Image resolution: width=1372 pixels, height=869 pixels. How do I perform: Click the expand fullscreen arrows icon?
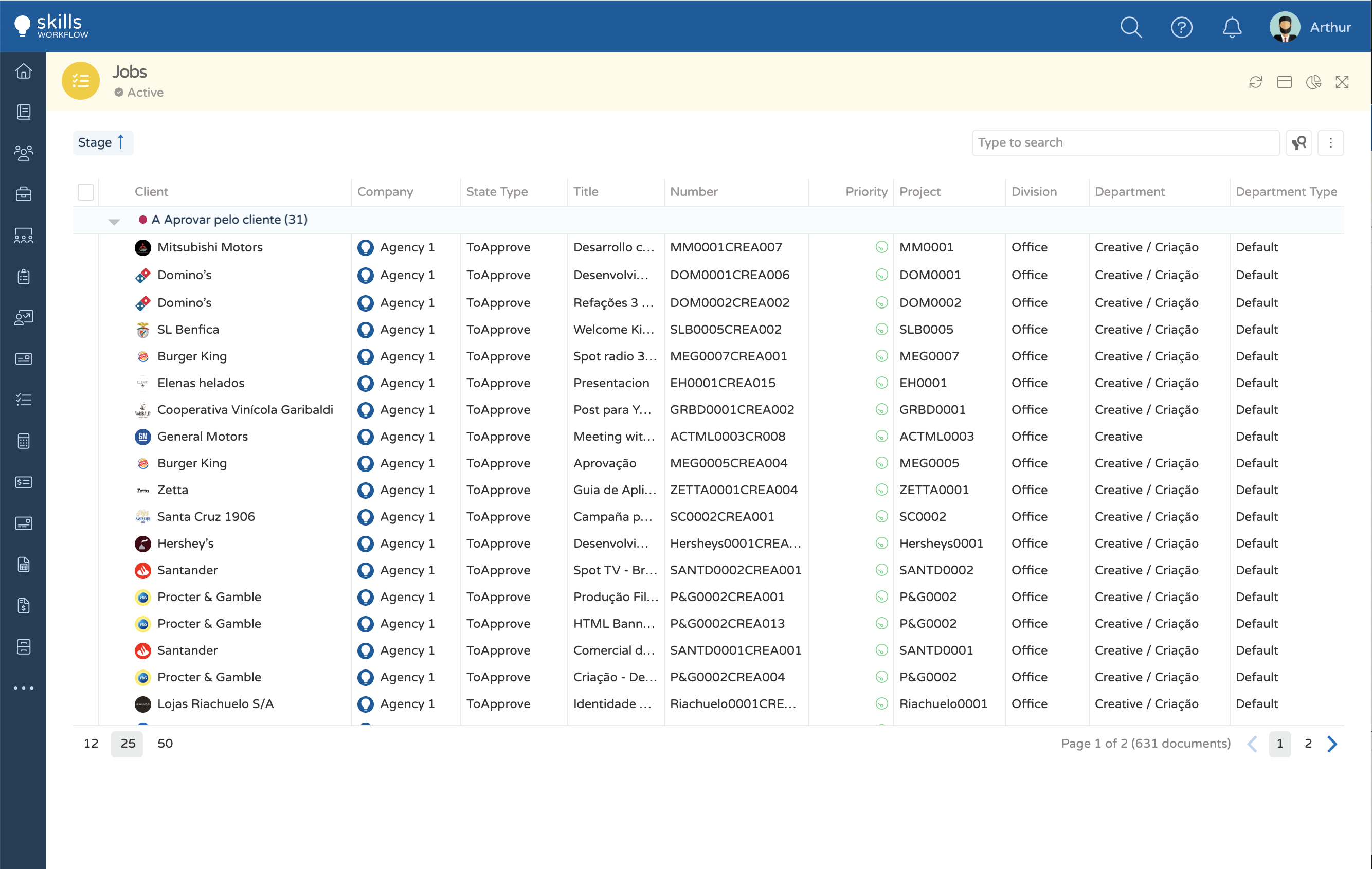pos(1341,82)
